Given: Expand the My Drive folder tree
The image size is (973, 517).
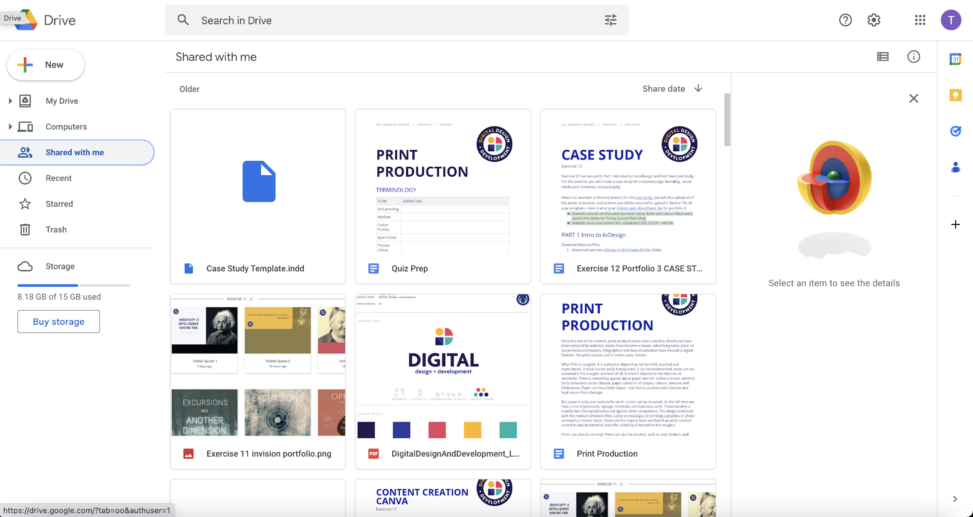Looking at the screenshot, I should pyautogui.click(x=10, y=101).
